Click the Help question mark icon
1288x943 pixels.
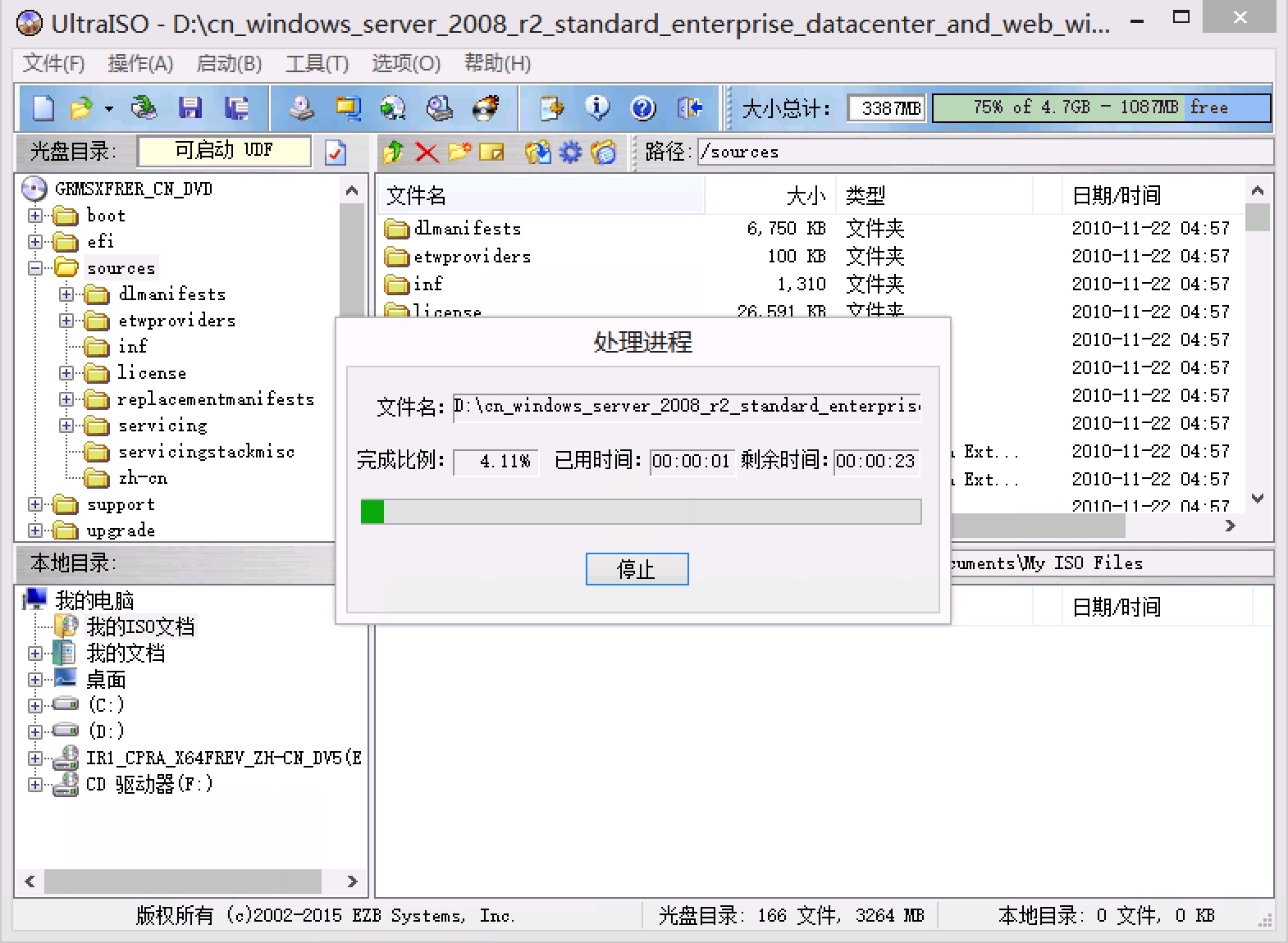pos(643,108)
